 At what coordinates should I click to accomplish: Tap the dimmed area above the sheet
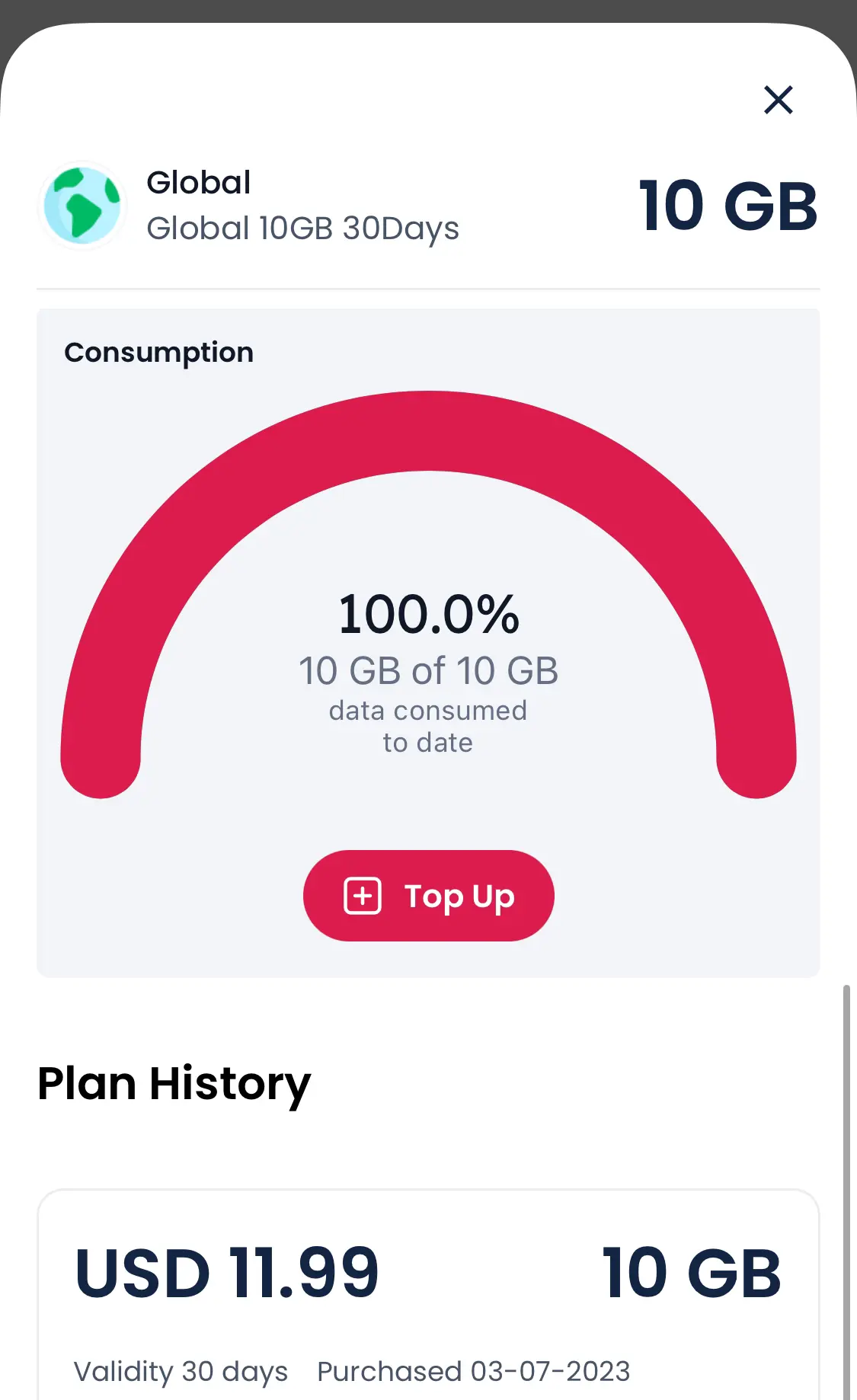[x=428, y=11]
